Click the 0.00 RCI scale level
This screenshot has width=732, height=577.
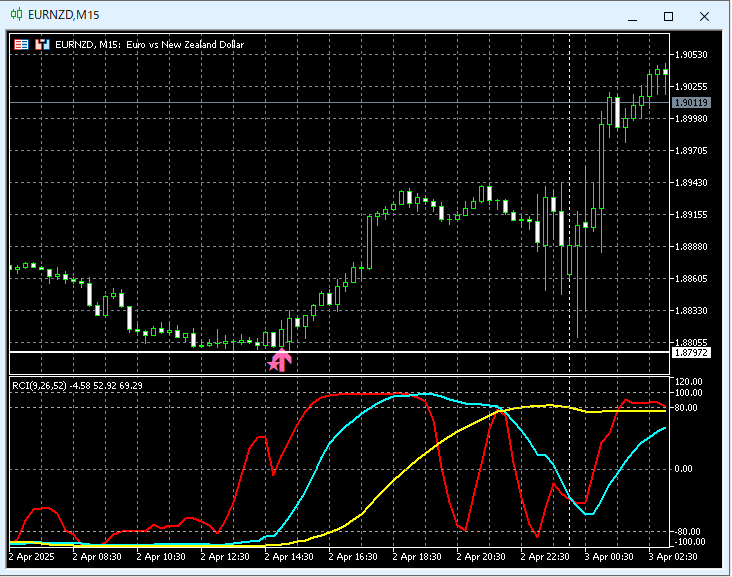(684, 469)
